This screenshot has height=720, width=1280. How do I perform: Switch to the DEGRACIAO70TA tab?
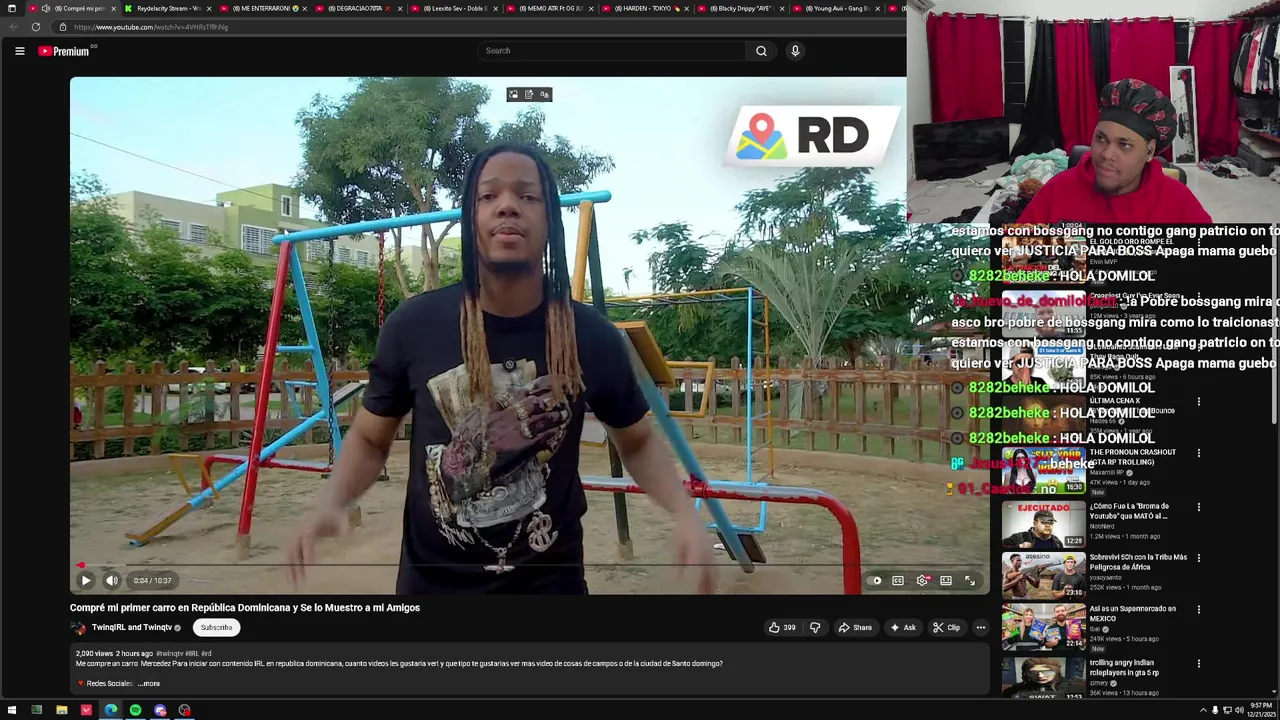[x=358, y=8]
